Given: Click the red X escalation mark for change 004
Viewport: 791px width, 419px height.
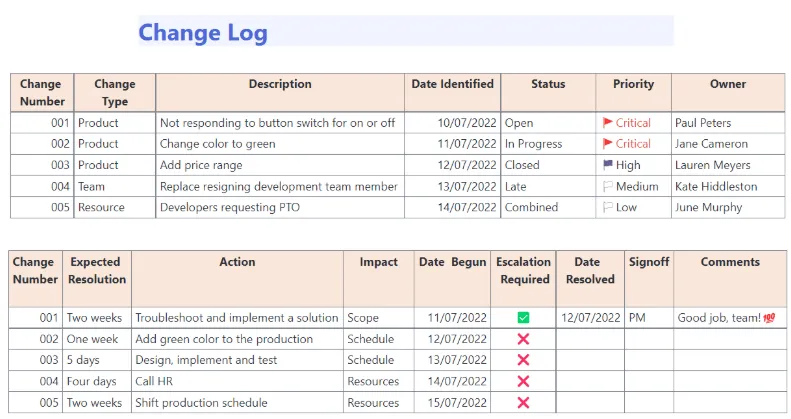Looking at the screenshot, I should (x=523, y=381).
